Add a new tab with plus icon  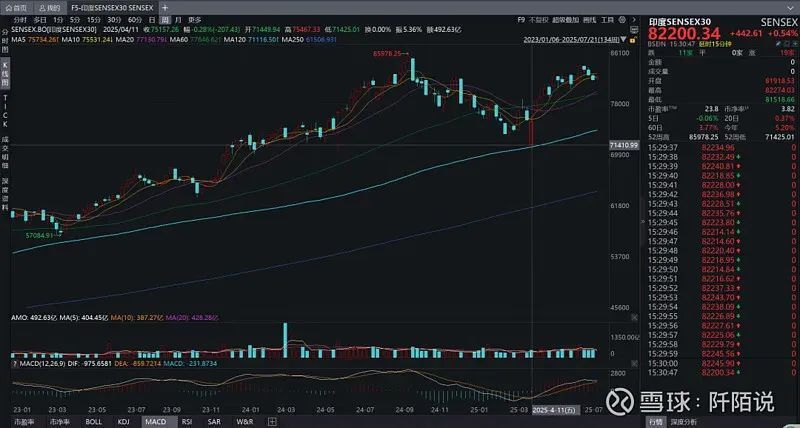[x=165, y=8]
